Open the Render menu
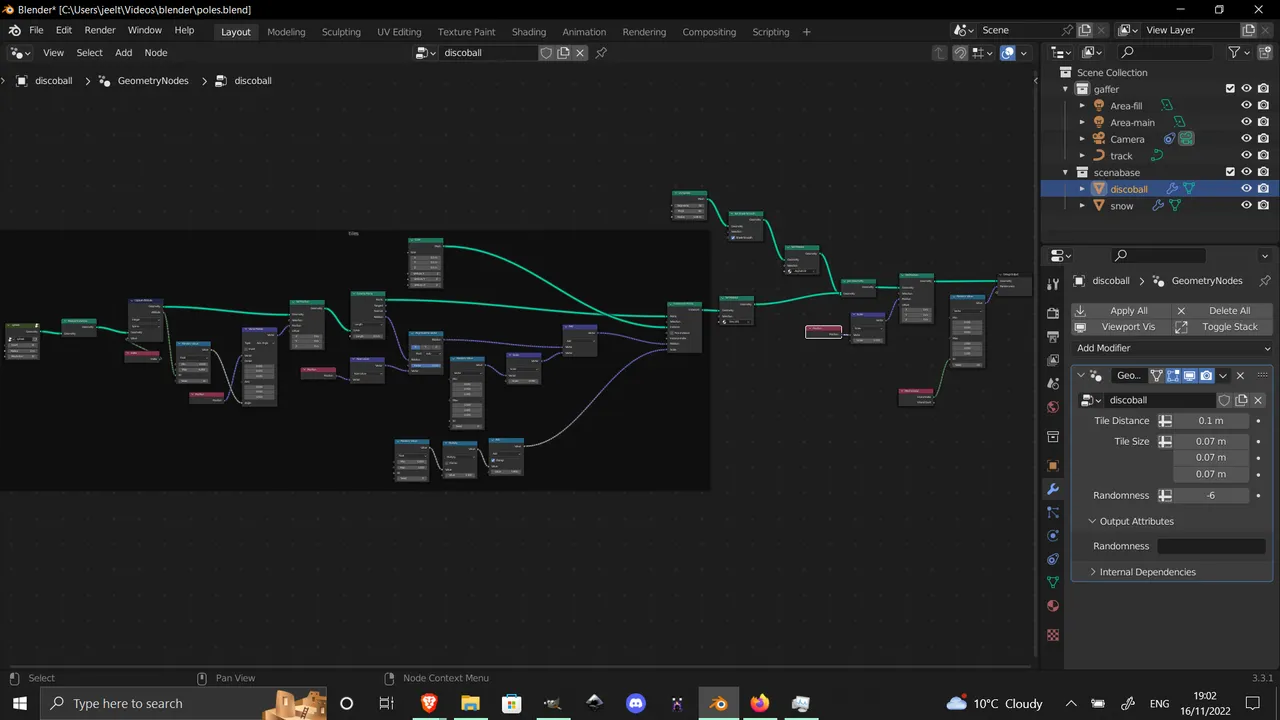This screenshot has height=720, width=1280. click(100, 30)
